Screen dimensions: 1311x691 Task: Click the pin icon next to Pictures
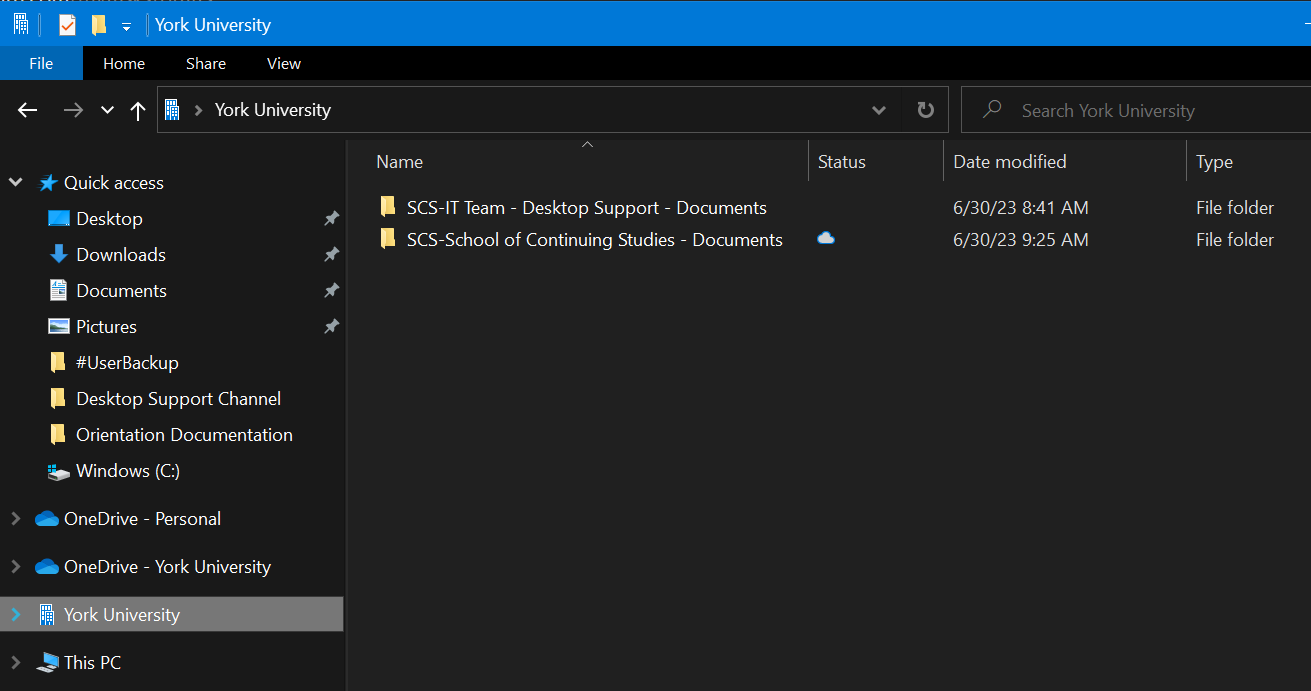click(331, 326)
